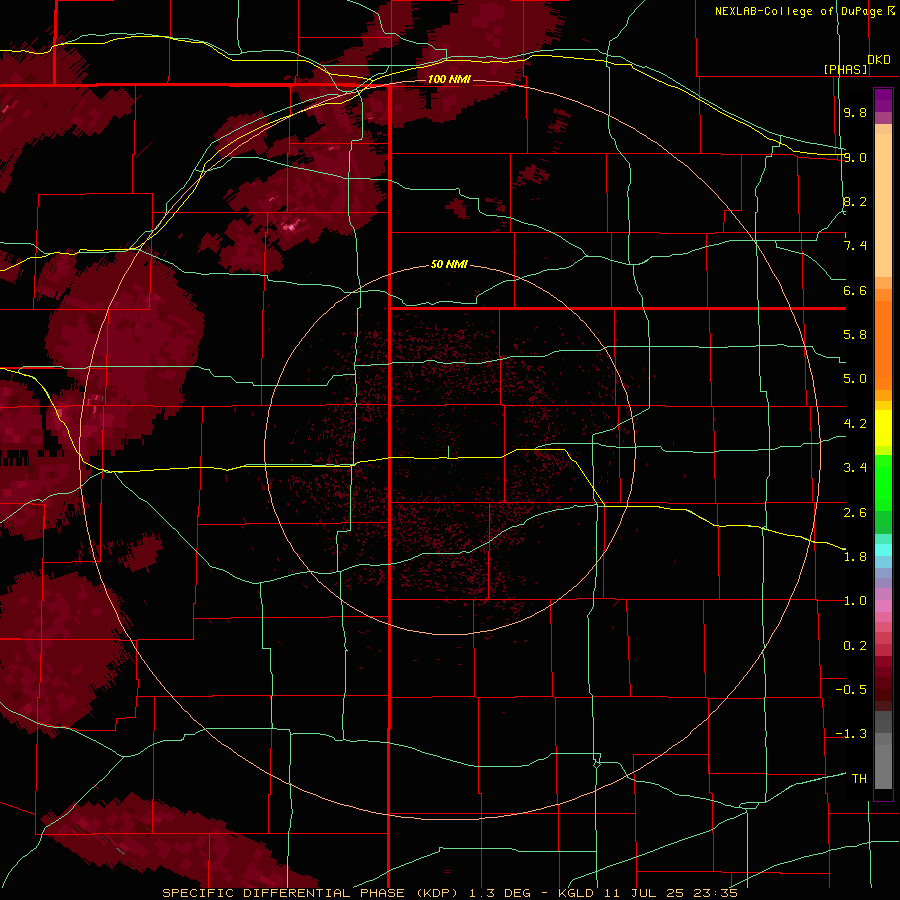Click the 6.6 scale value
Viewport: 900px width, 900px height.
(x=855, y=290)
